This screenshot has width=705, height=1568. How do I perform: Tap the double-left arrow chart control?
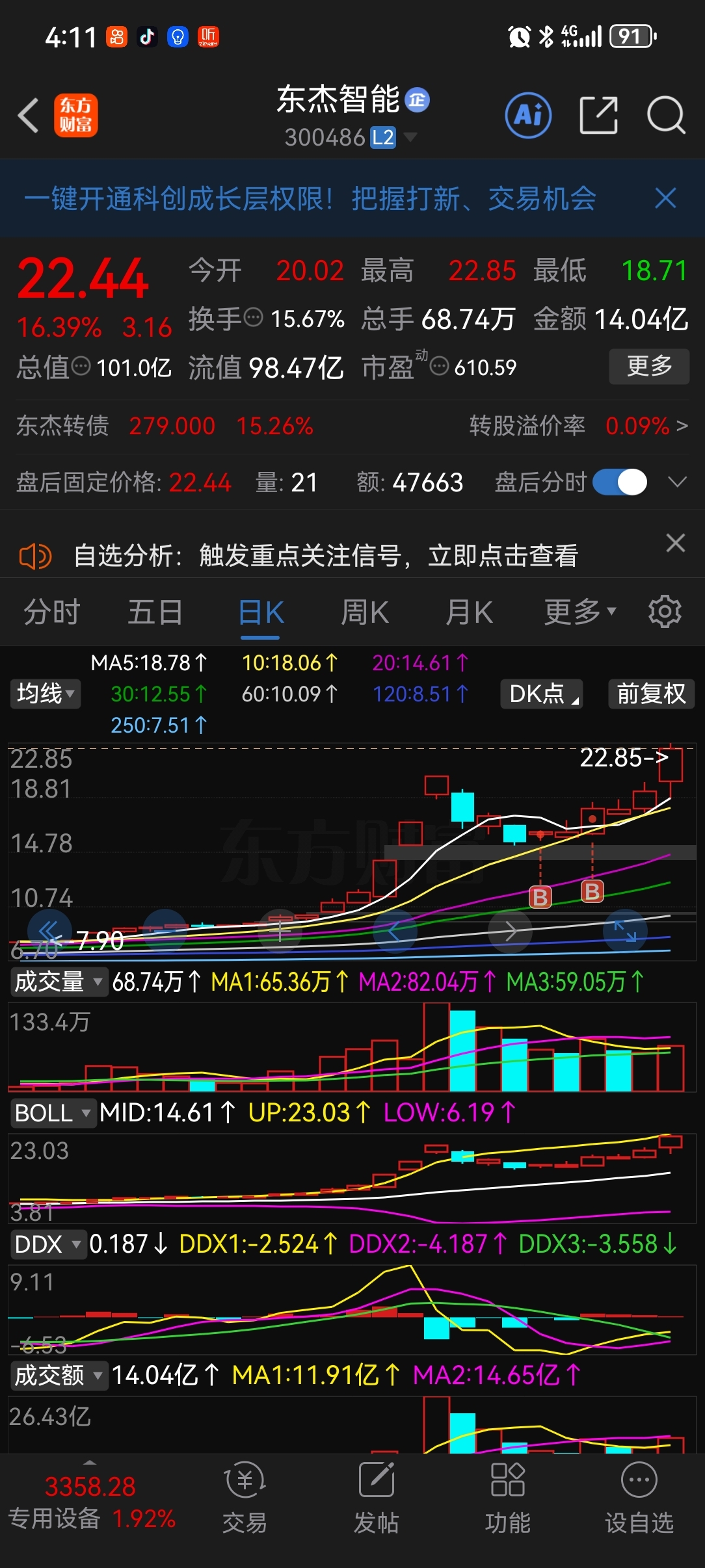click(x=49, y=931)
